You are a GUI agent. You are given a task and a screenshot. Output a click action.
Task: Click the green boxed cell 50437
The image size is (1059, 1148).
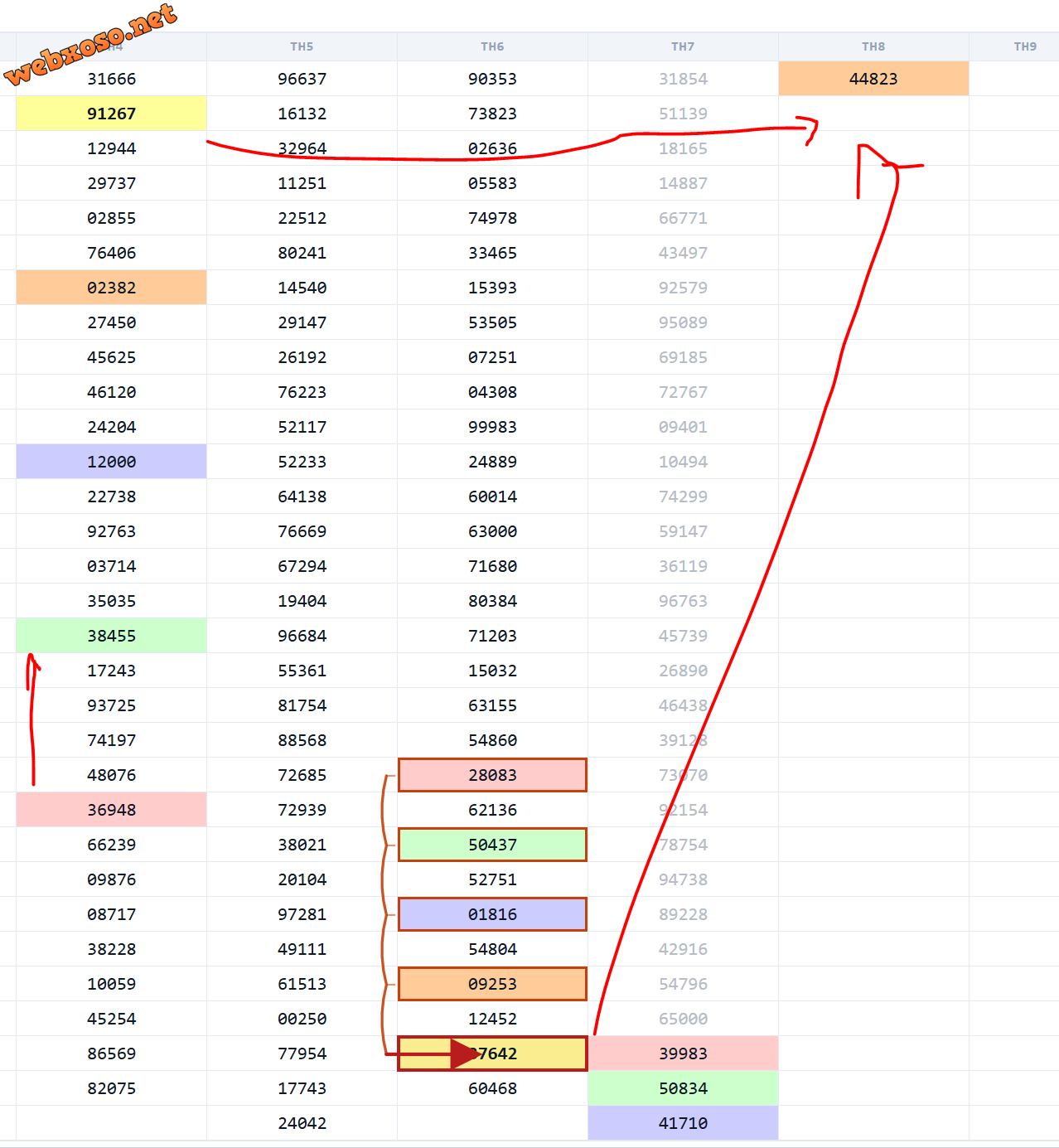point(492,845)
